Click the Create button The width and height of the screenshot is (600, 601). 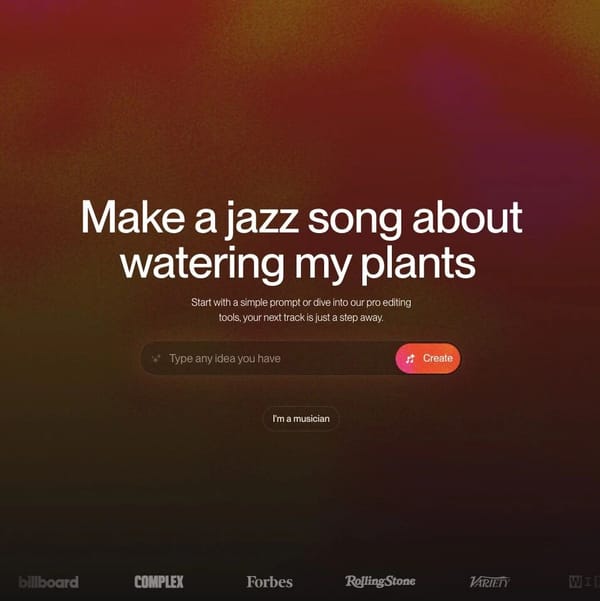[428, 358]
